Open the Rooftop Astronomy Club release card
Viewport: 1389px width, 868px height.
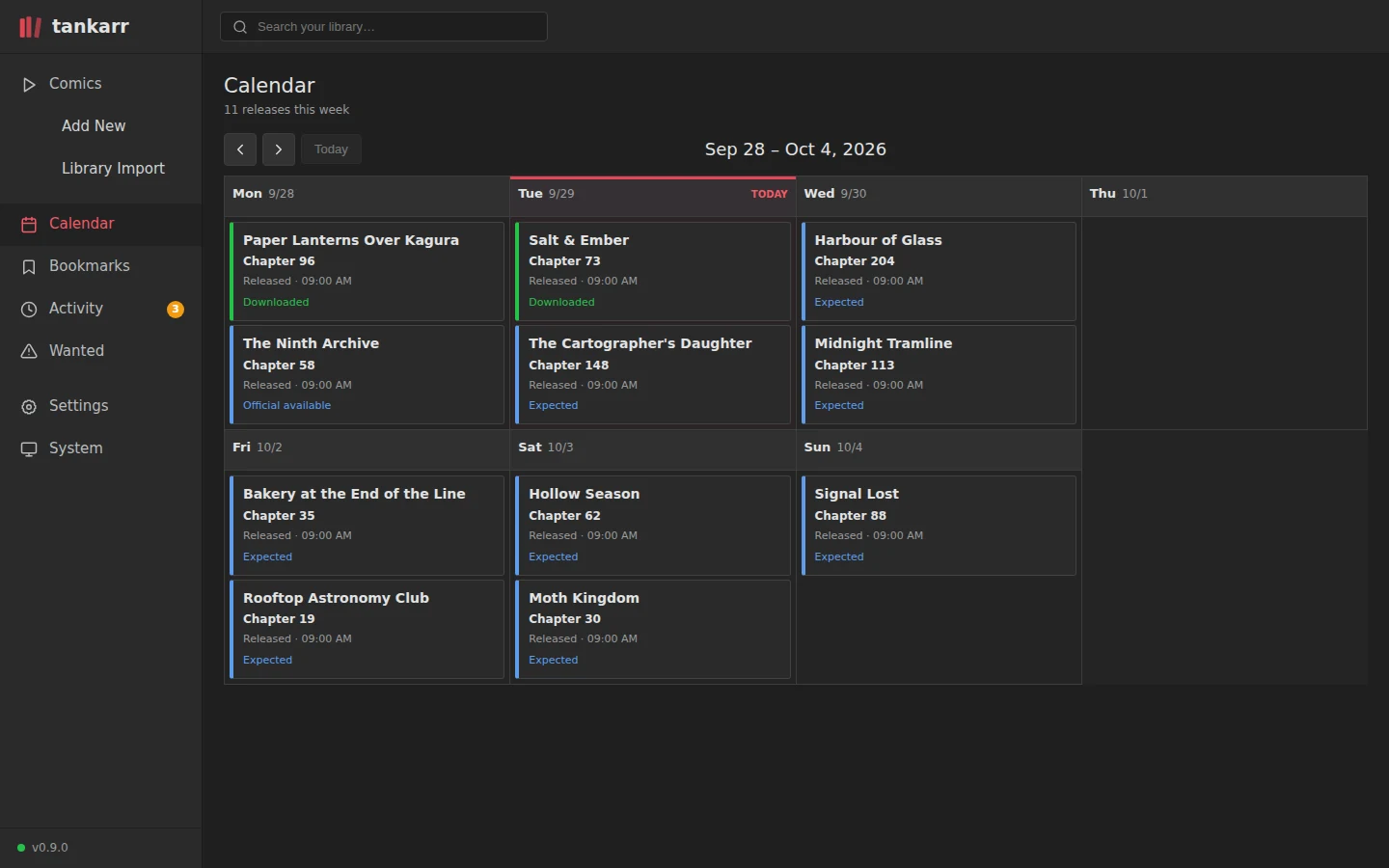coord(367,629)
